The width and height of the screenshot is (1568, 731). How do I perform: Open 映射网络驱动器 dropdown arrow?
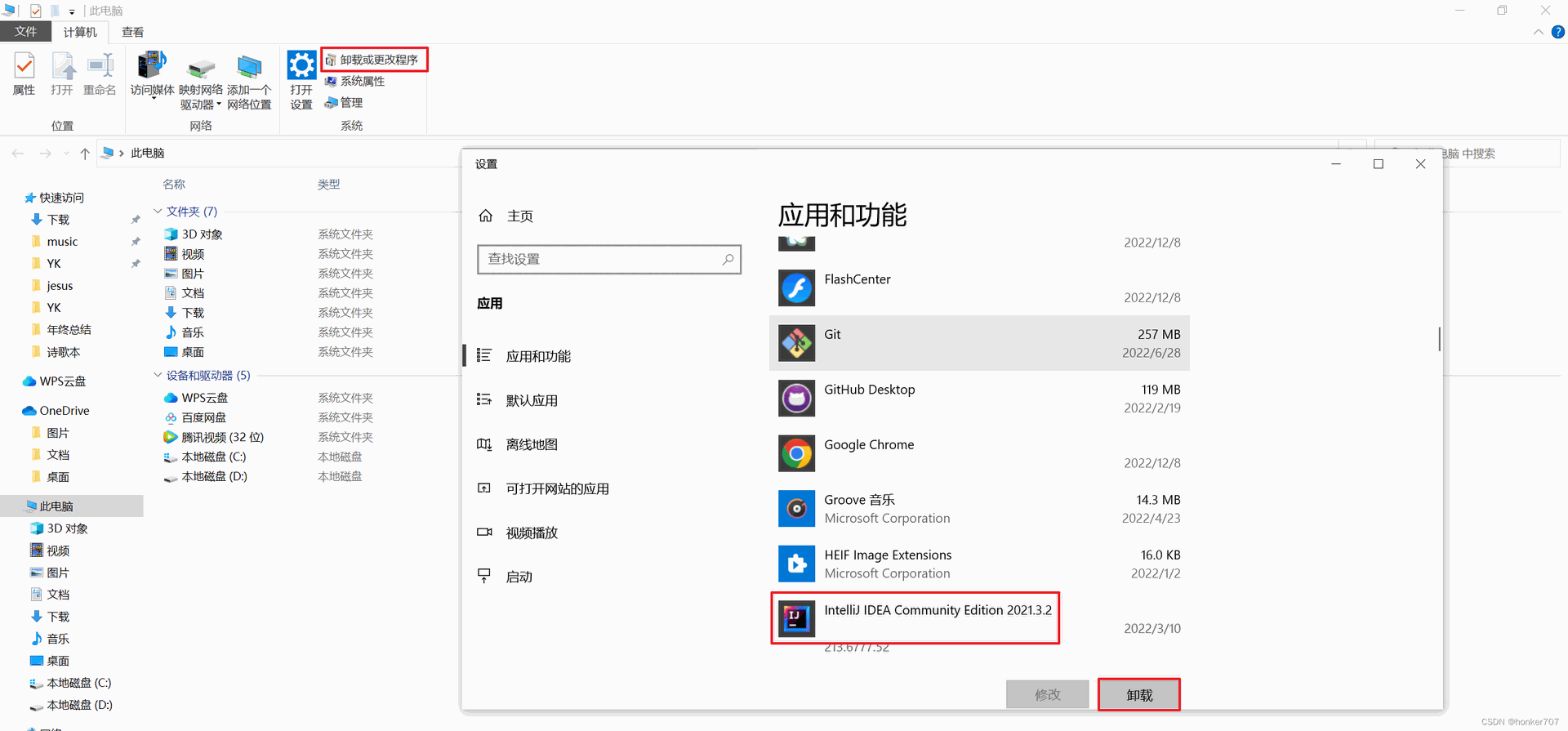point(219,105)
